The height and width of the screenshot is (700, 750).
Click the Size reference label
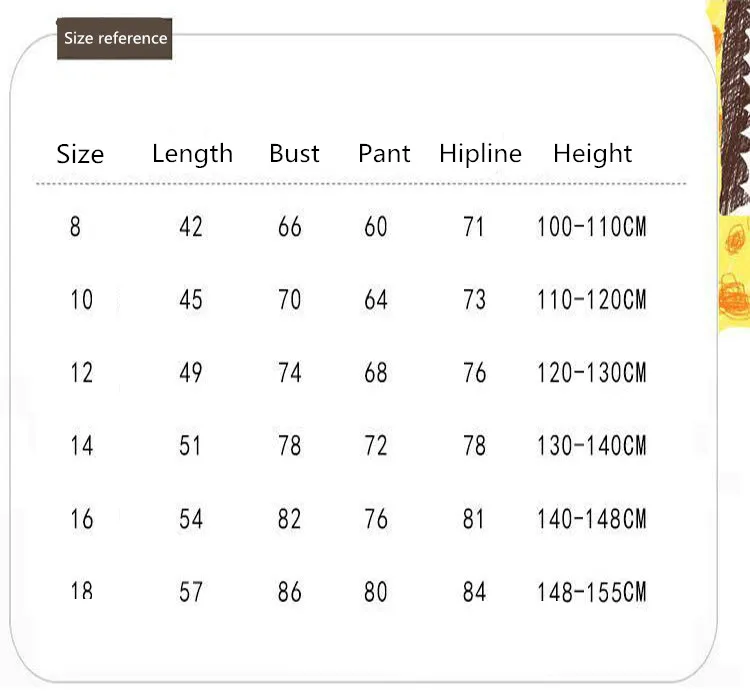coord(115,39)
